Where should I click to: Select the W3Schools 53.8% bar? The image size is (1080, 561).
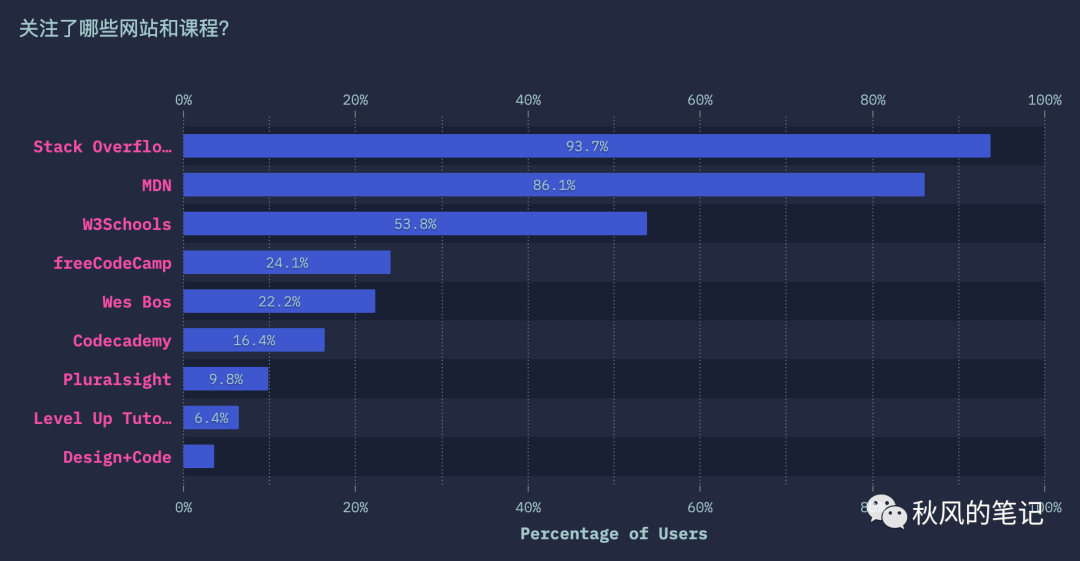(x=415, y=223)
